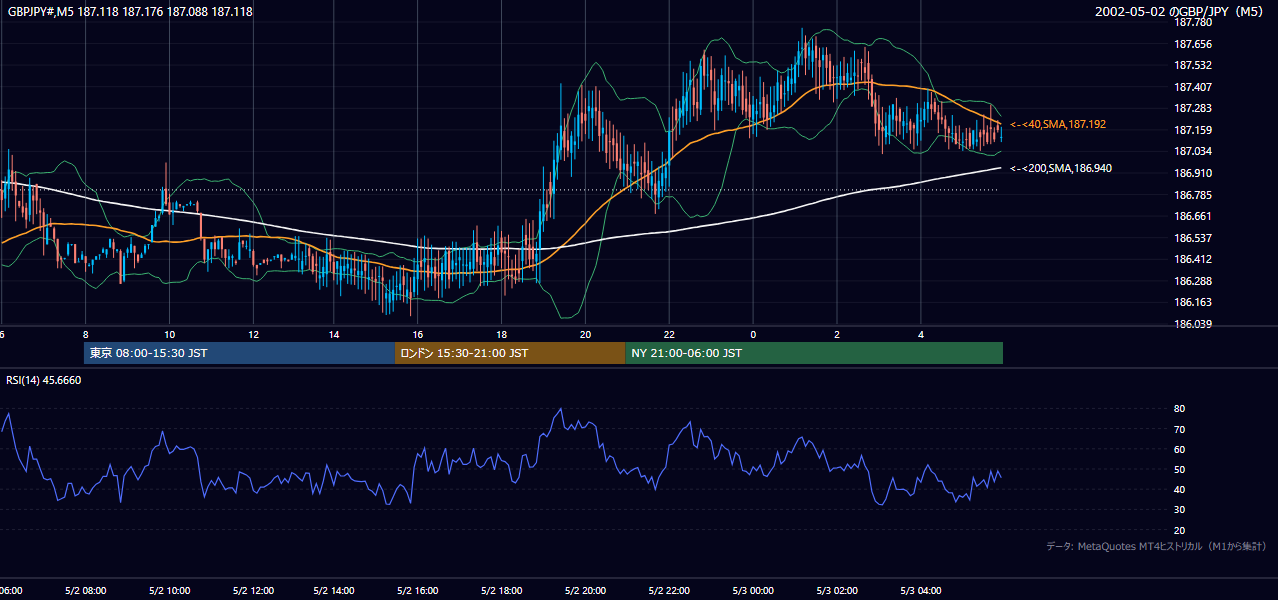Viewport: 1278px width, 600px height.
Task: Click price axis value 187.283
Action: [1193, 108]
